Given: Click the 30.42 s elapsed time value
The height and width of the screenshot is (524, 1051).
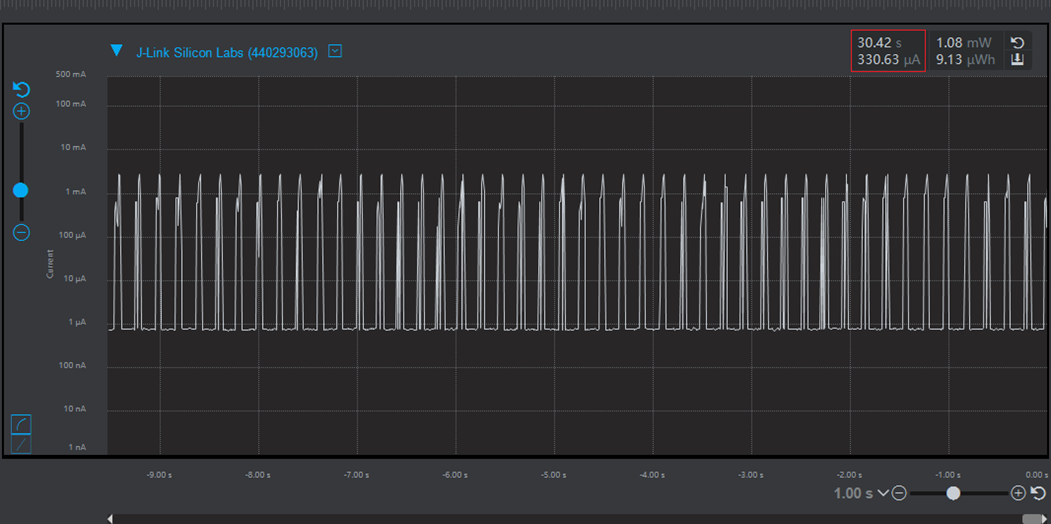Looking at the screenshot, I should click(879, 43).
